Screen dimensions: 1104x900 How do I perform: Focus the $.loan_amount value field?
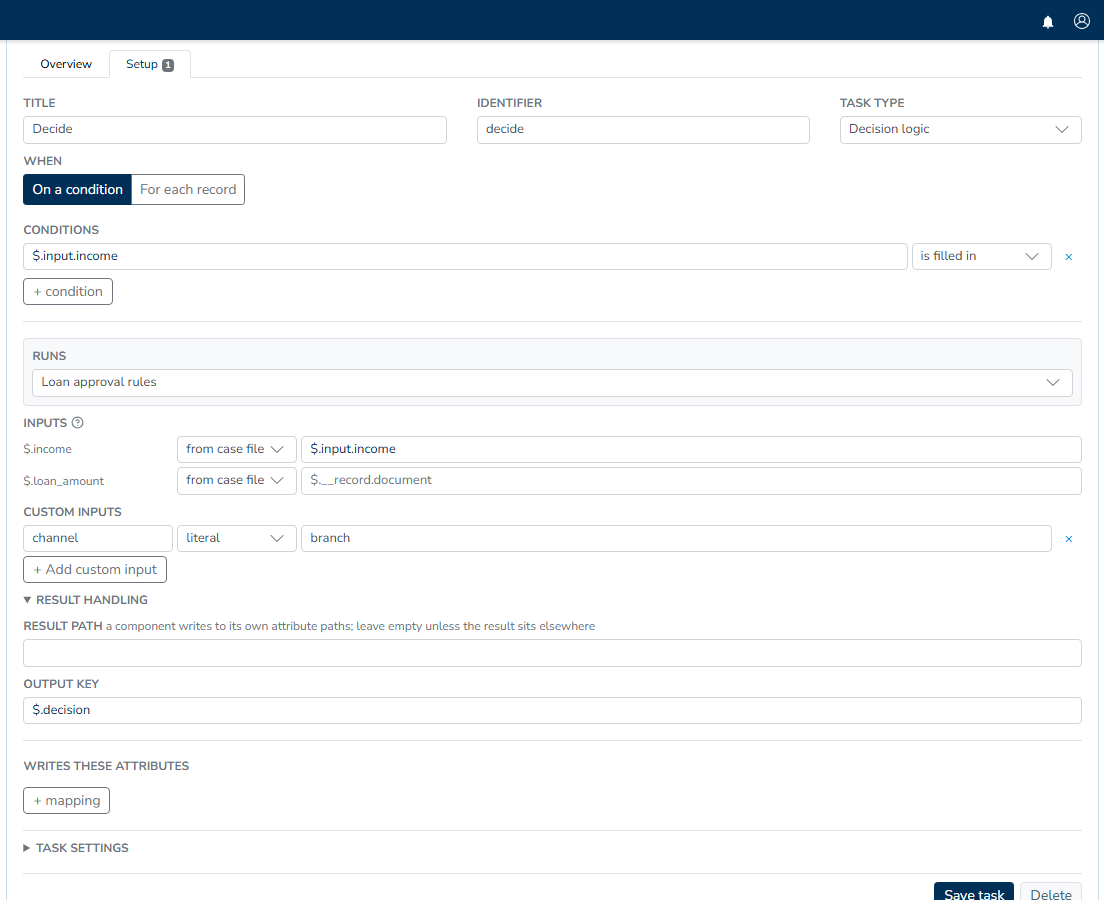[691, 480]
